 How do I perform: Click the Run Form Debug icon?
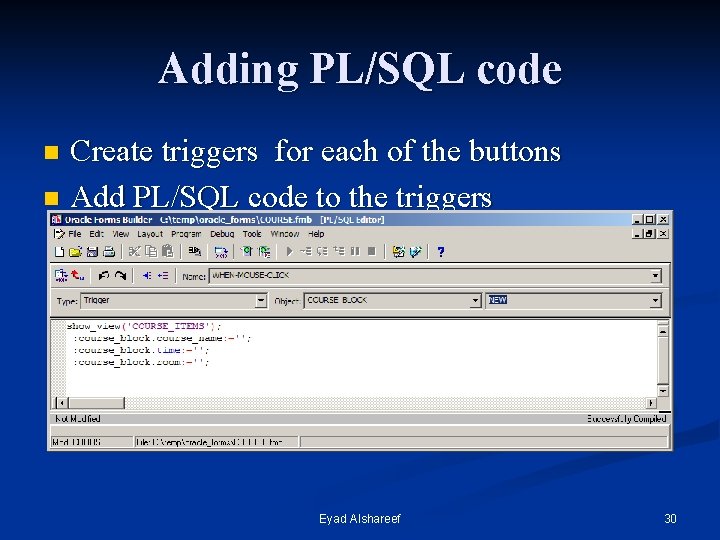pos(264,252)
